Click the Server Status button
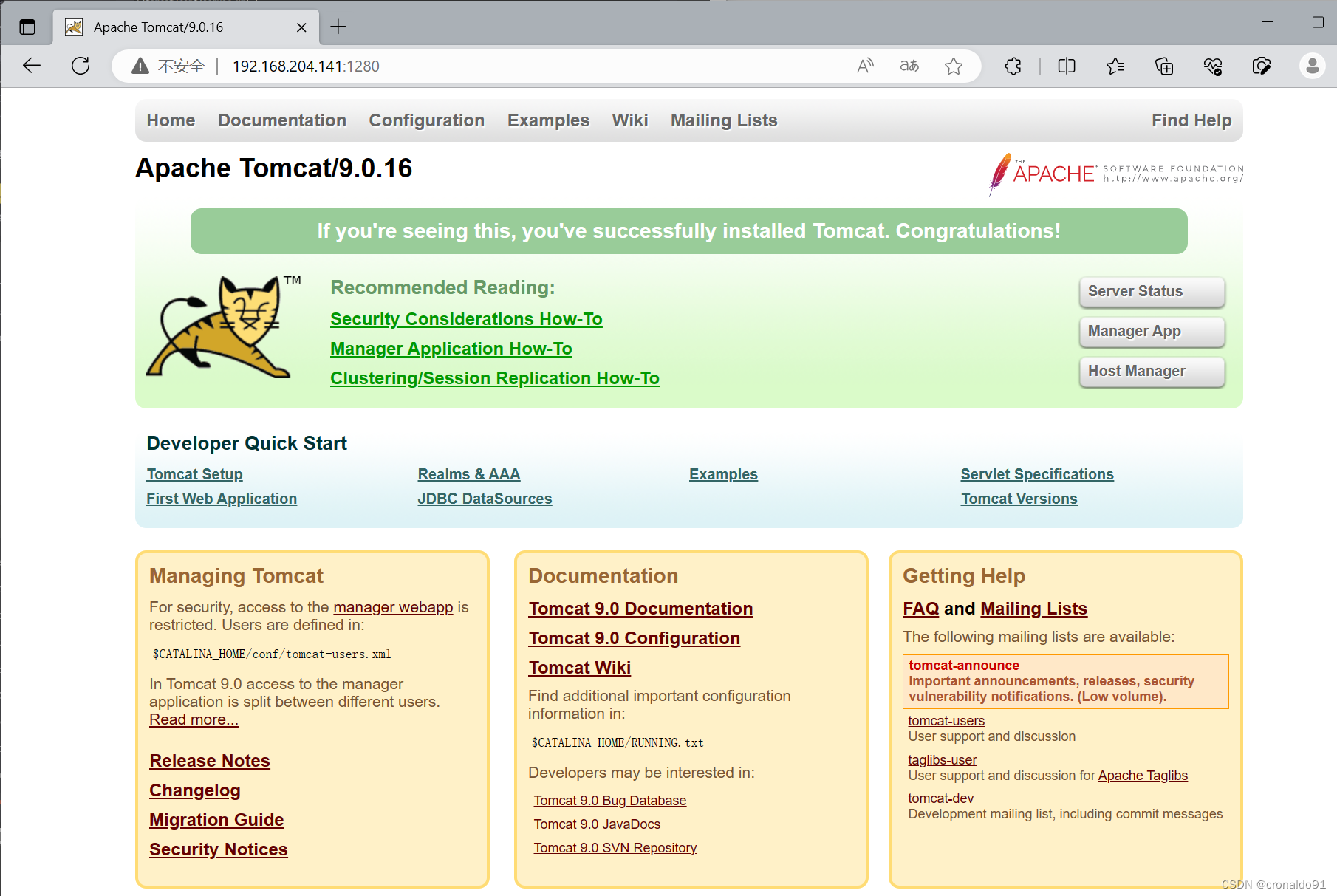This screenshot has height=896, width=1337. 1152,292
